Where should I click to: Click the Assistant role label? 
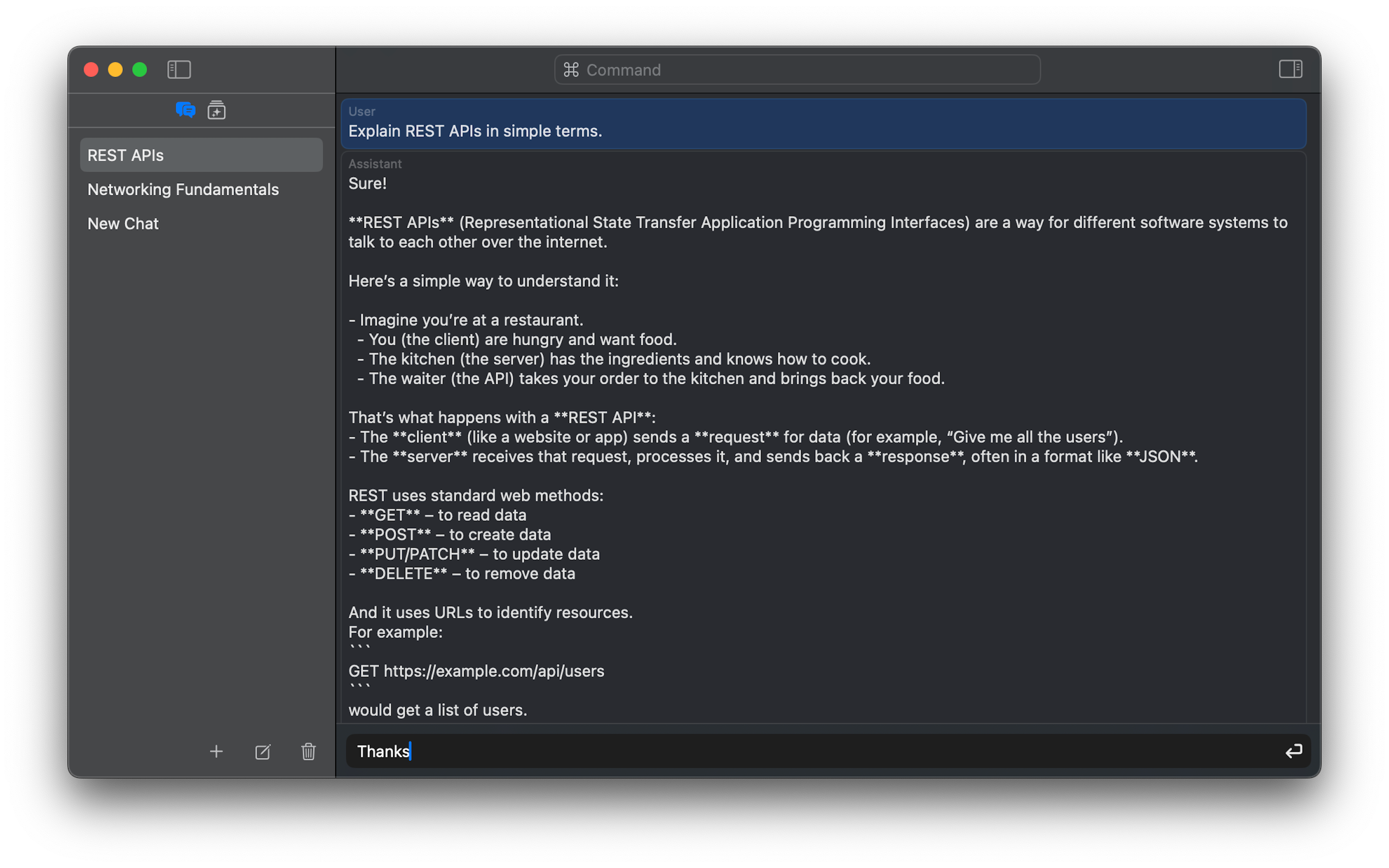coord(375,164)
